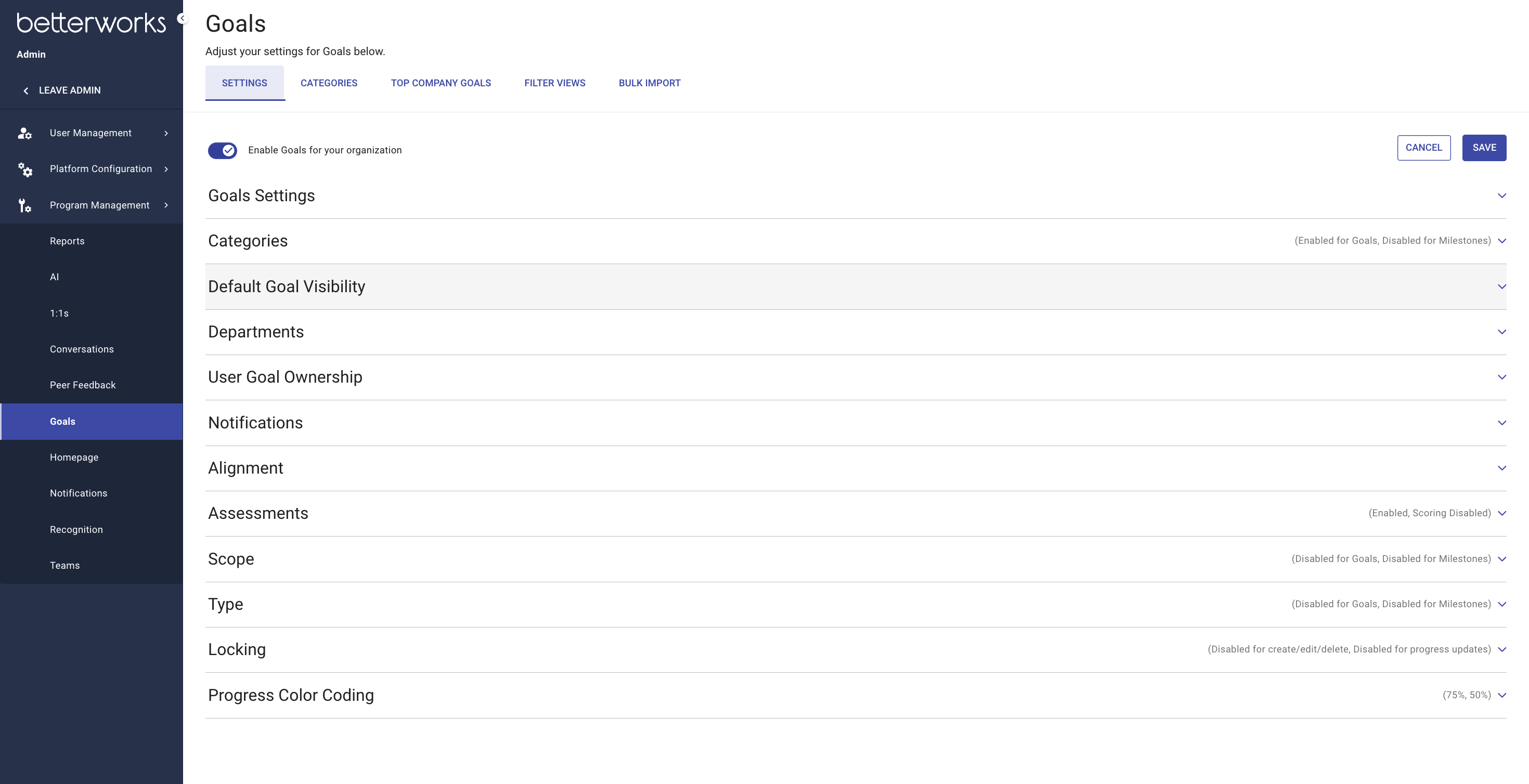Click the User Management people-gear icon
This screenshot has height=784, width=1529.
click(24, 134)
